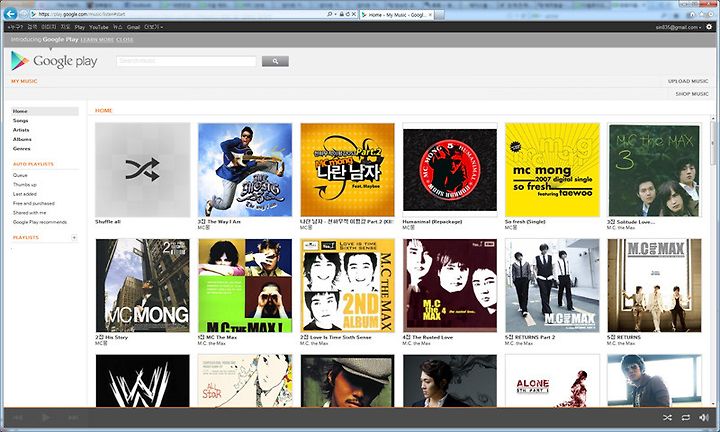The image size is (720, 432).
Task: Open the His Story MC MONG album cover
Action: click(x=142, y=285)
